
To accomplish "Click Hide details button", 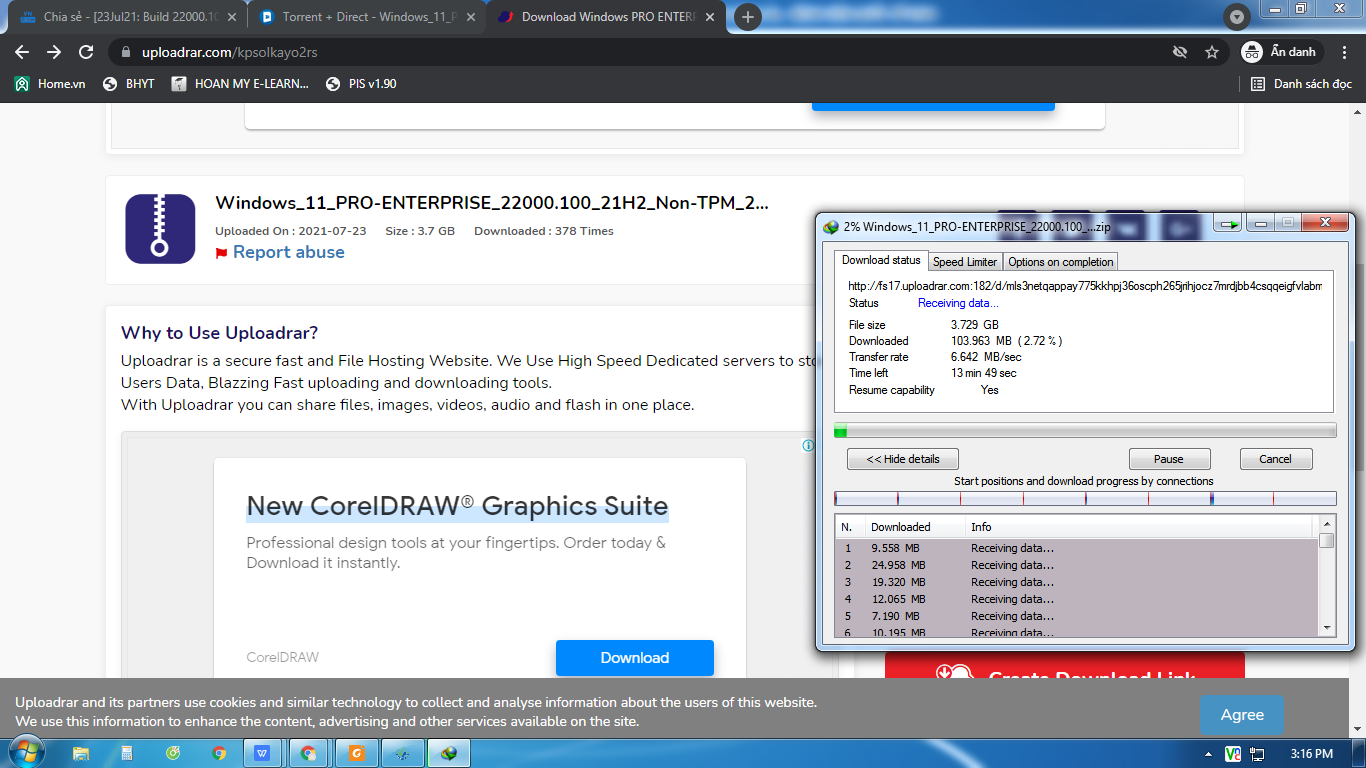I will [903, 459].
